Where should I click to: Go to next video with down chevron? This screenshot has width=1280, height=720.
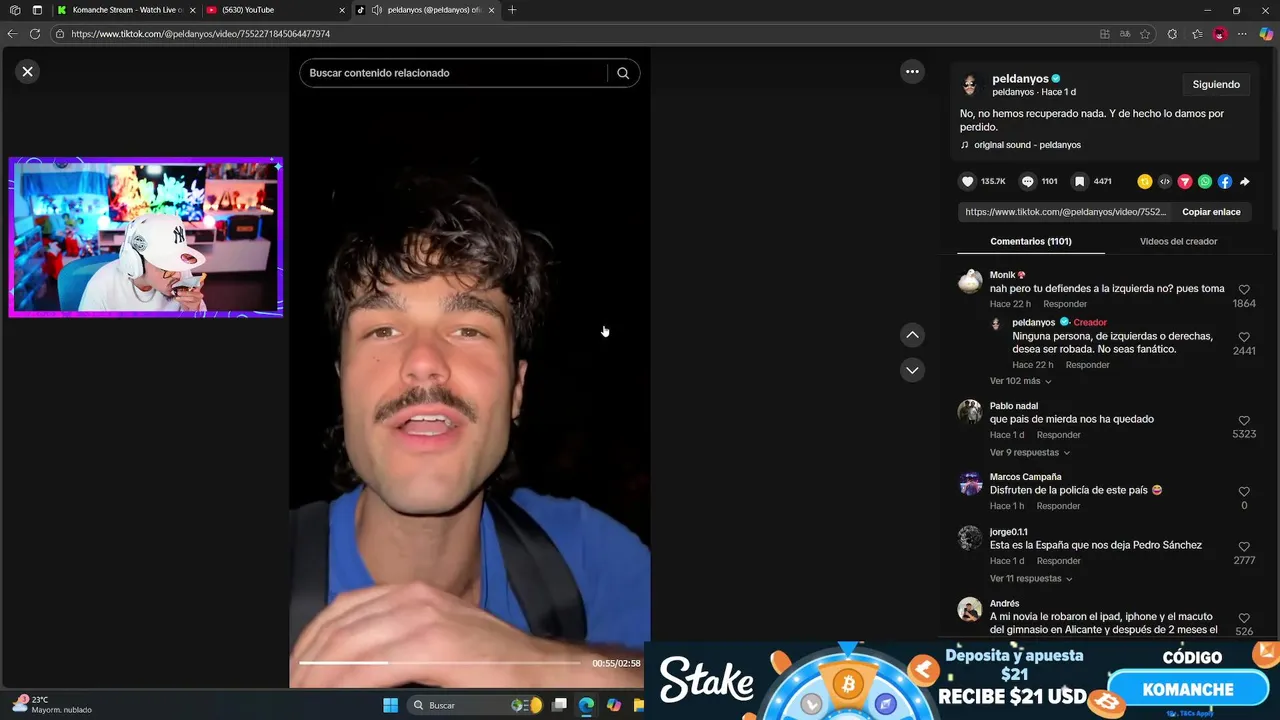click(912, 370)
